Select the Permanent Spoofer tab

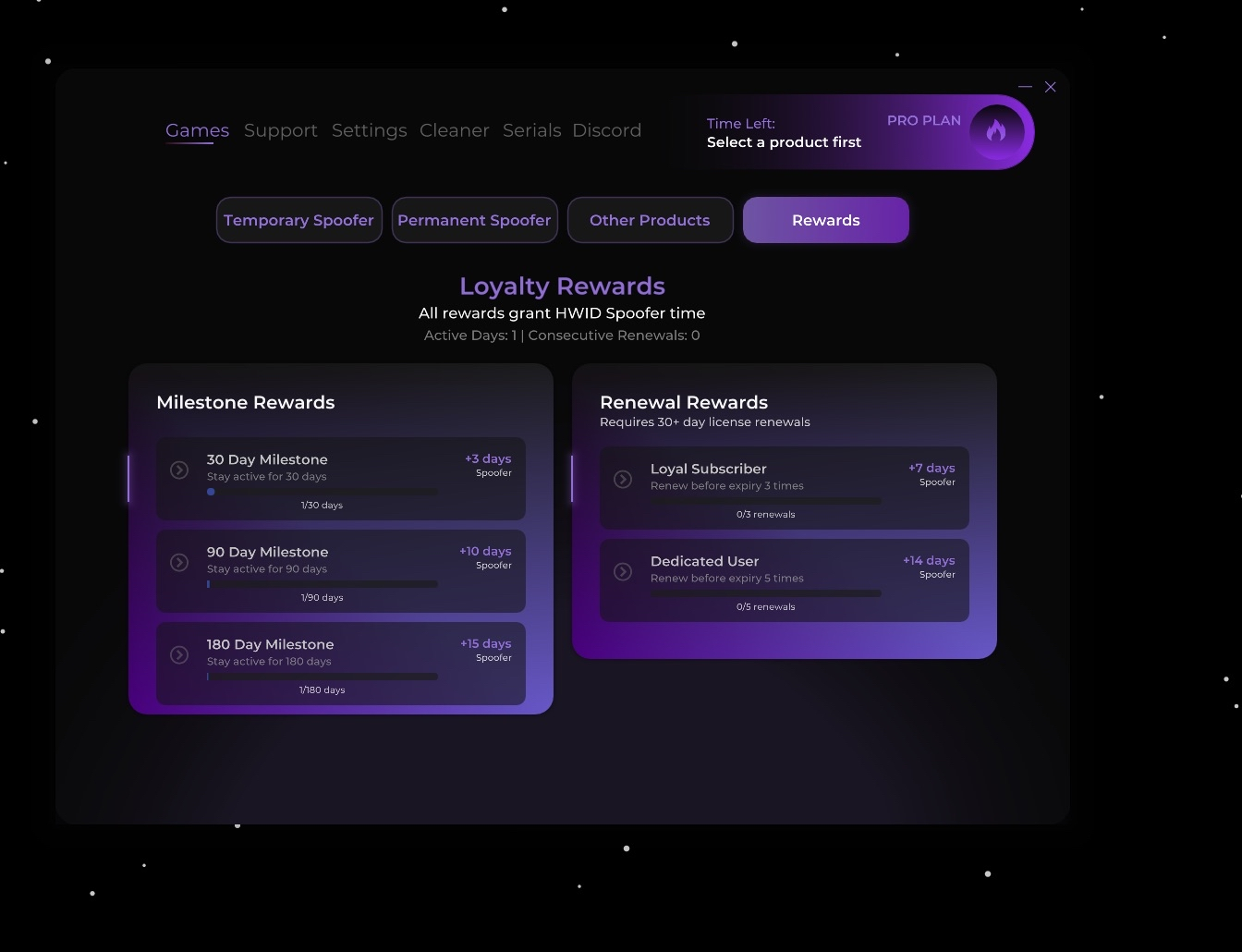[x=474, y=220]
